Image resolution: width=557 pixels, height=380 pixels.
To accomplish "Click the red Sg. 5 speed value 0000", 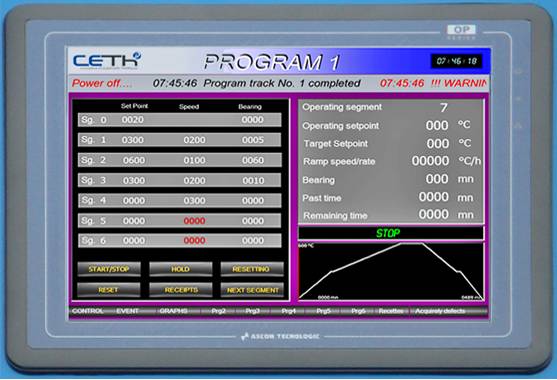I will 194,221.
